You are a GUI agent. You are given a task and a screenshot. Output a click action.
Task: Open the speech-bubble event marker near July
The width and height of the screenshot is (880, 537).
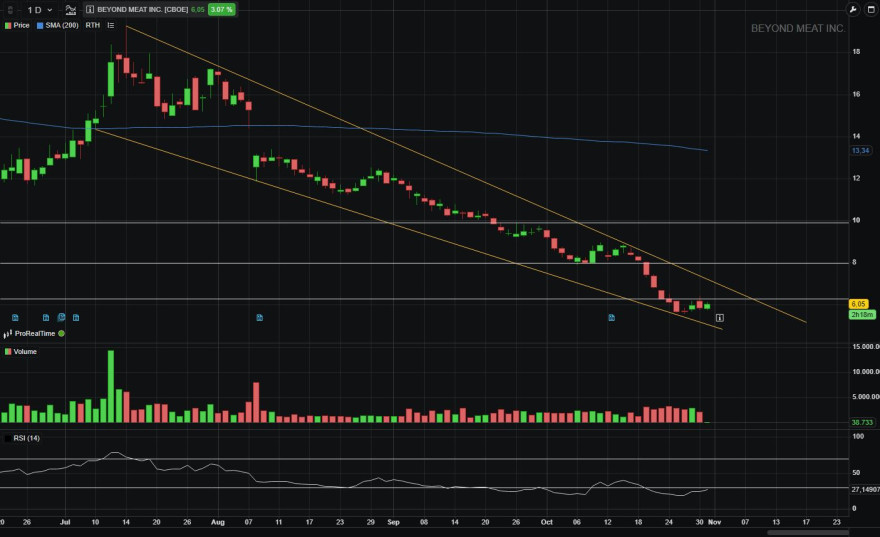coord(61,317)
